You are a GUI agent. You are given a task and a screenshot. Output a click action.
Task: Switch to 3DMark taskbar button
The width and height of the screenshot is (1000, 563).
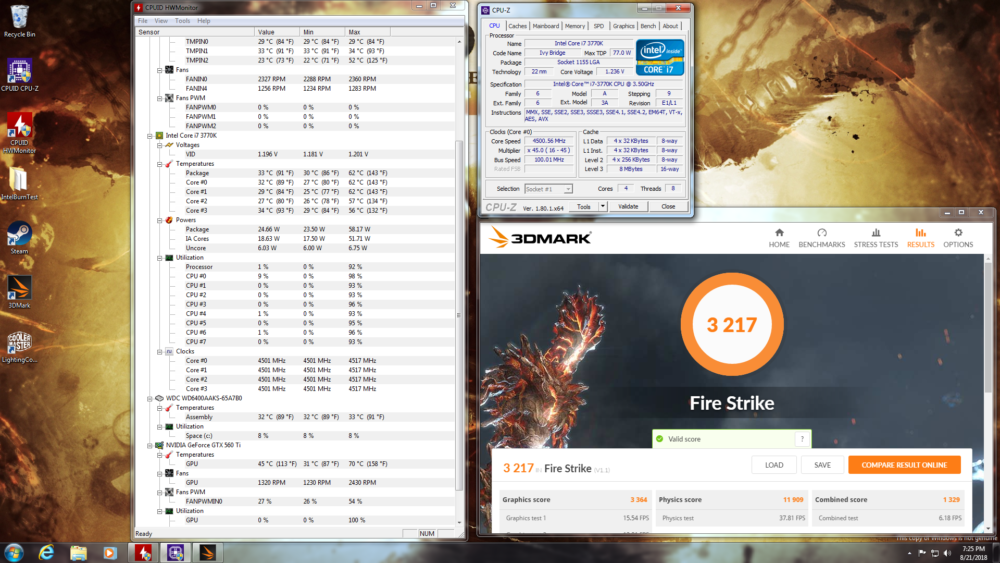click(x=208, y=553)
